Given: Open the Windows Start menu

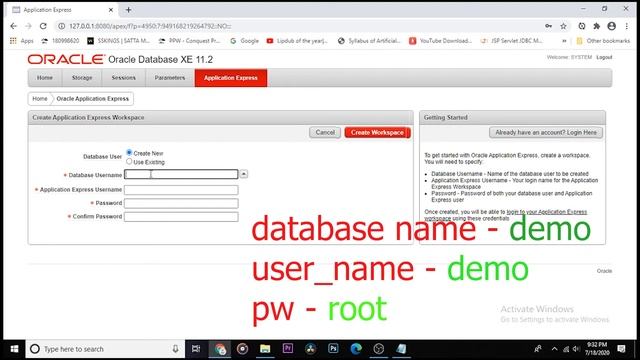Looking at the screenshot, I should coord(14,349).
